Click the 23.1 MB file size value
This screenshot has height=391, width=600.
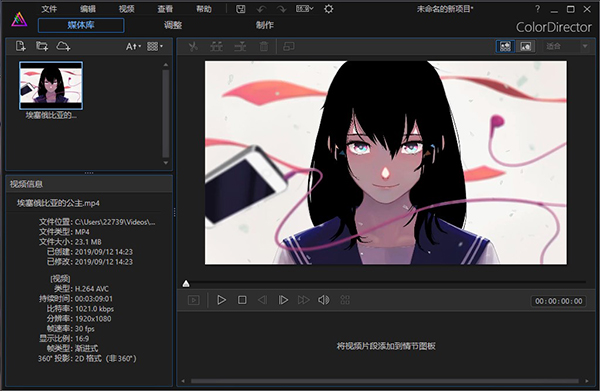pos(88,242)
